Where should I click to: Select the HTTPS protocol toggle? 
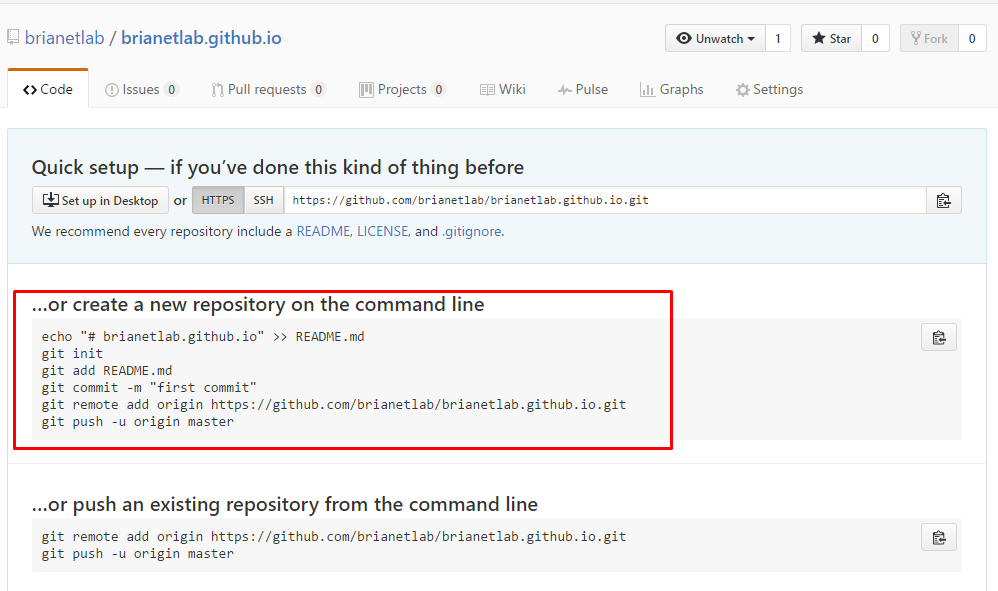click(218, 200)
